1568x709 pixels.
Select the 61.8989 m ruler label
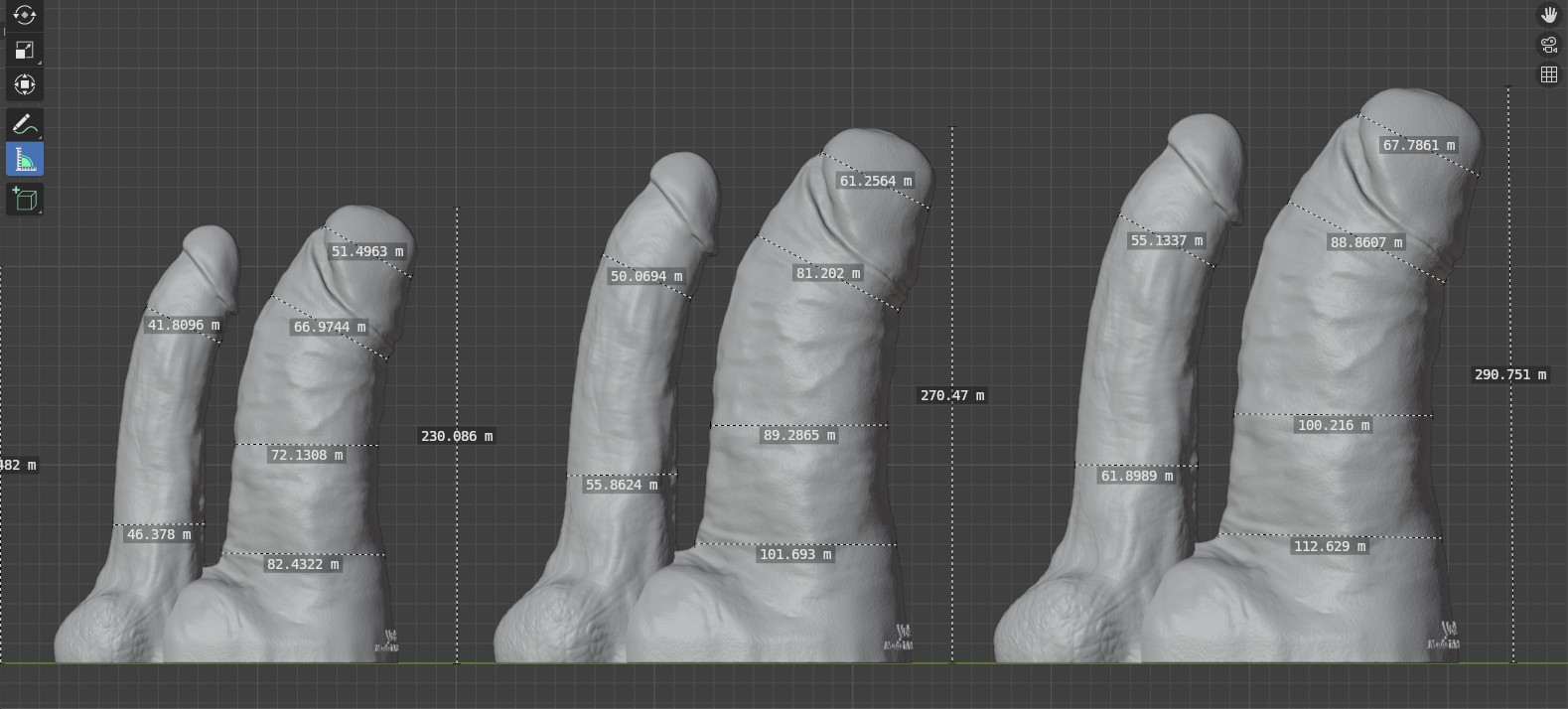(1137, 476)
